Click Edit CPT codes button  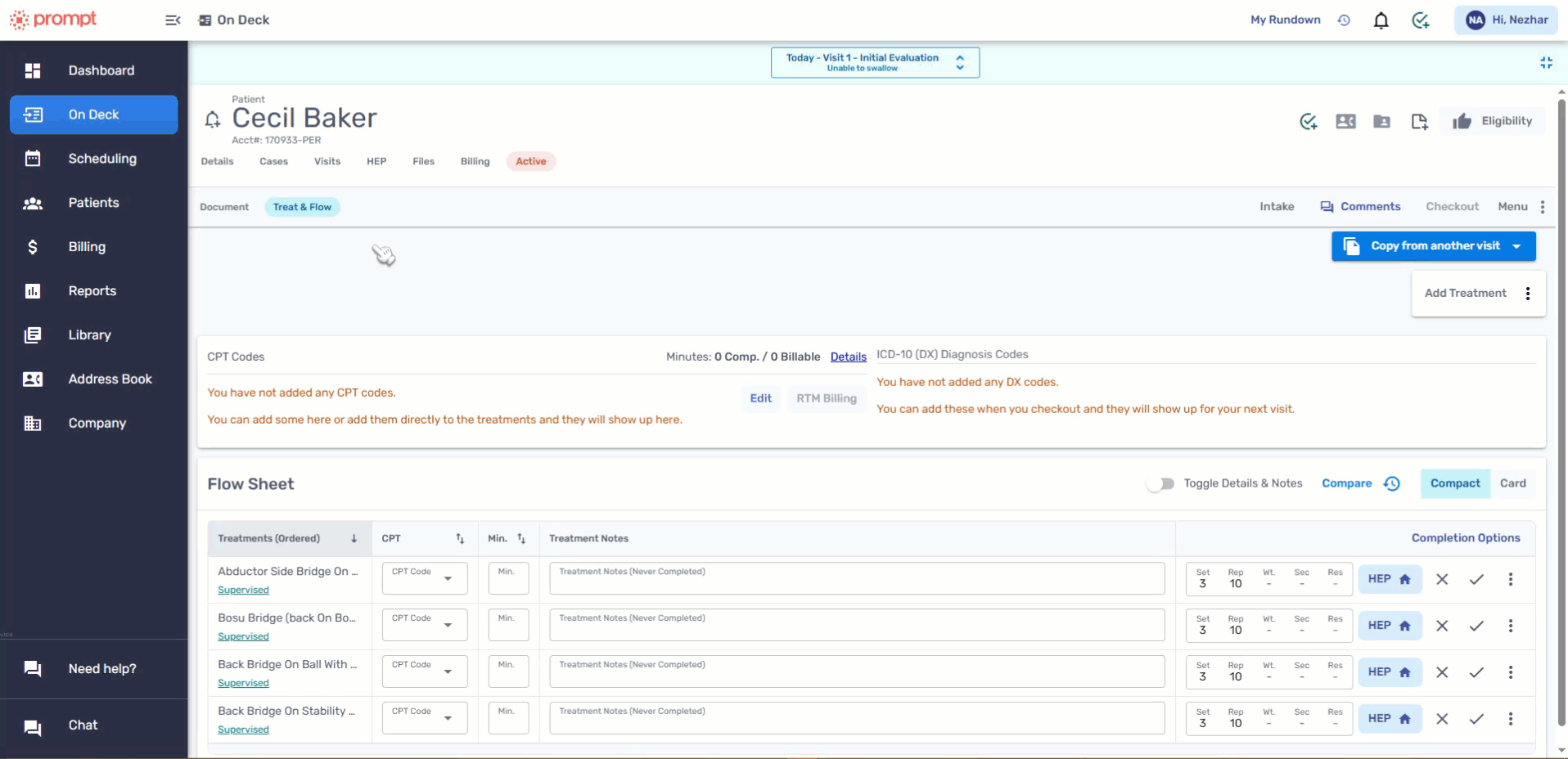tap(761, 399)
